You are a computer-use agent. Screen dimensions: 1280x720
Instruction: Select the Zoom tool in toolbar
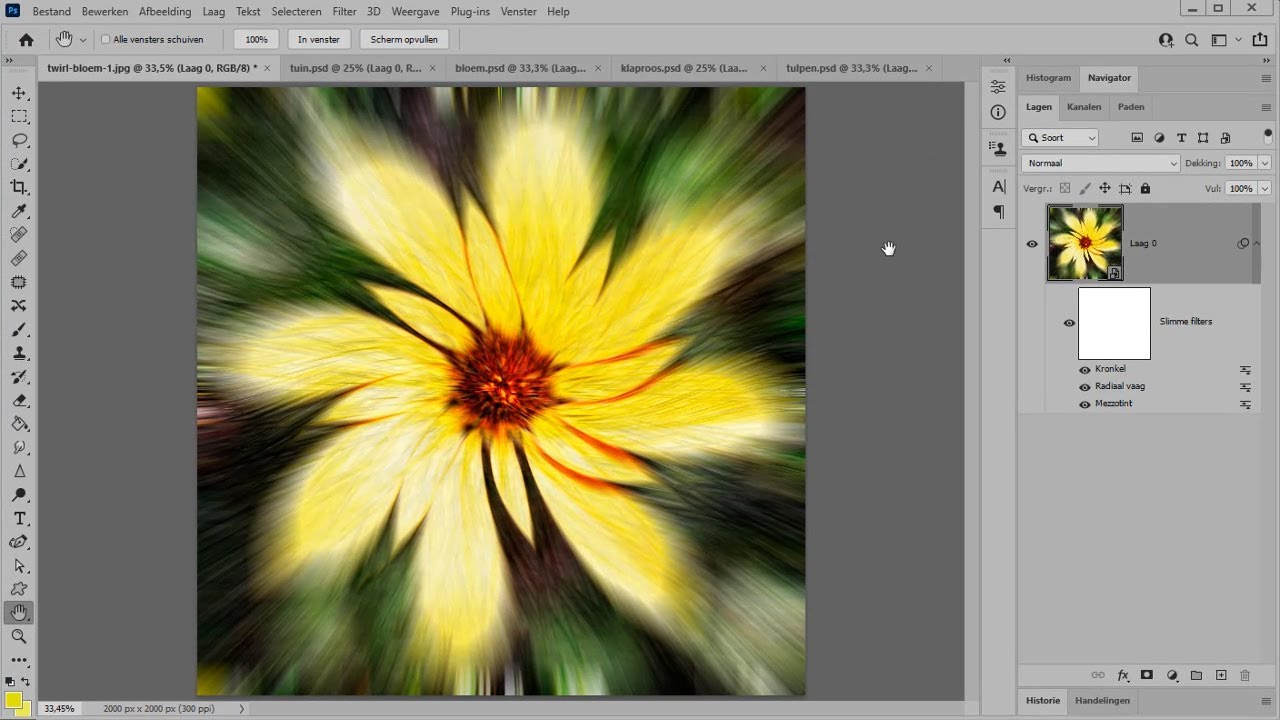click(19, 636)
